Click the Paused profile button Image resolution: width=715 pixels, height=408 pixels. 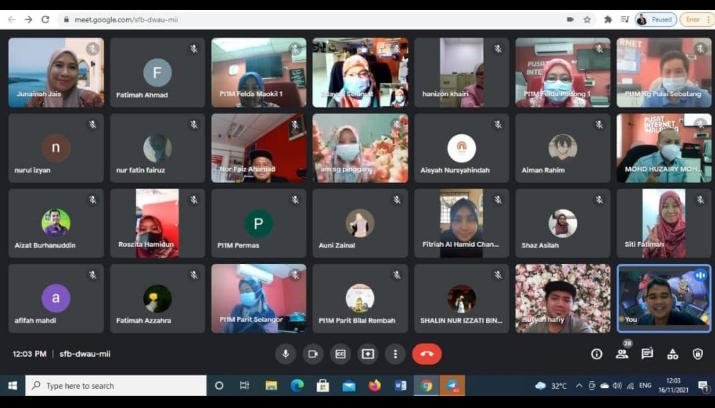coord(655,19)
